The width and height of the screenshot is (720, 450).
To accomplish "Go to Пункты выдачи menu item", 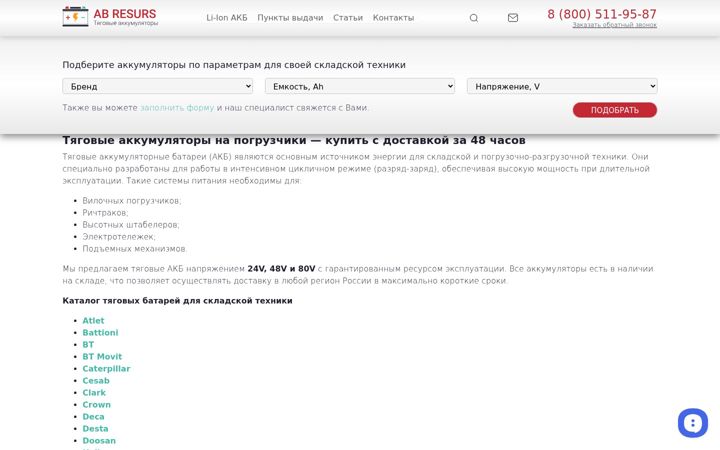I will coord(290,17).
